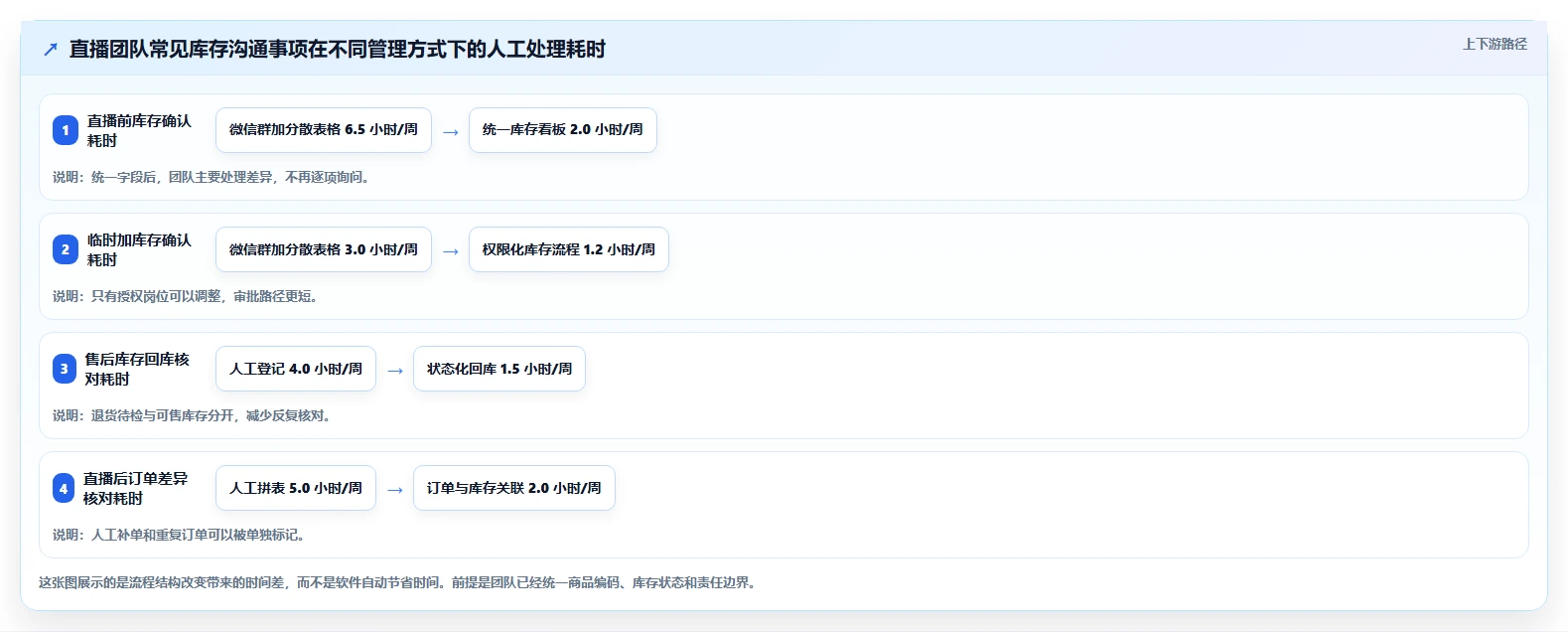Image resolution: width=1568 pixels, height=632 pixels.
Task: Click the note 只有授权岗位可以调整
Action: click(186, 296)
